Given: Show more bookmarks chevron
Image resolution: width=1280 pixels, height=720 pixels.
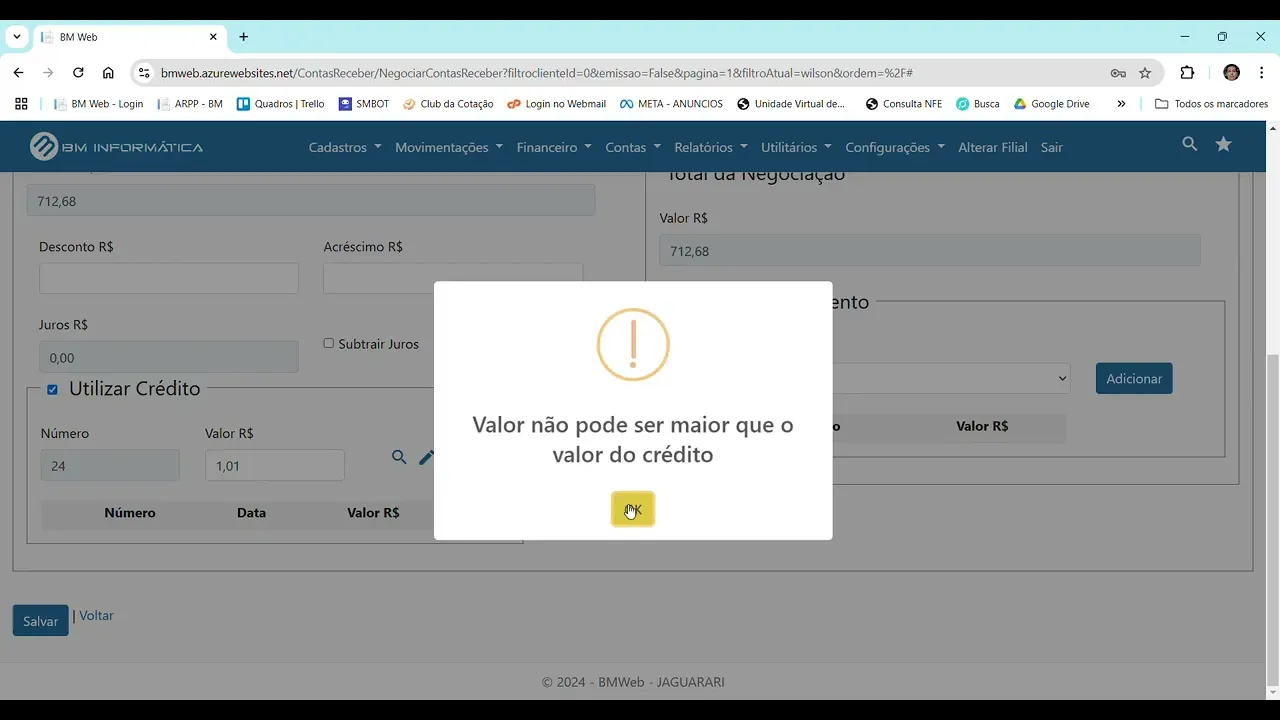Looking at the screenshot, I should (x=1121, y=103).
